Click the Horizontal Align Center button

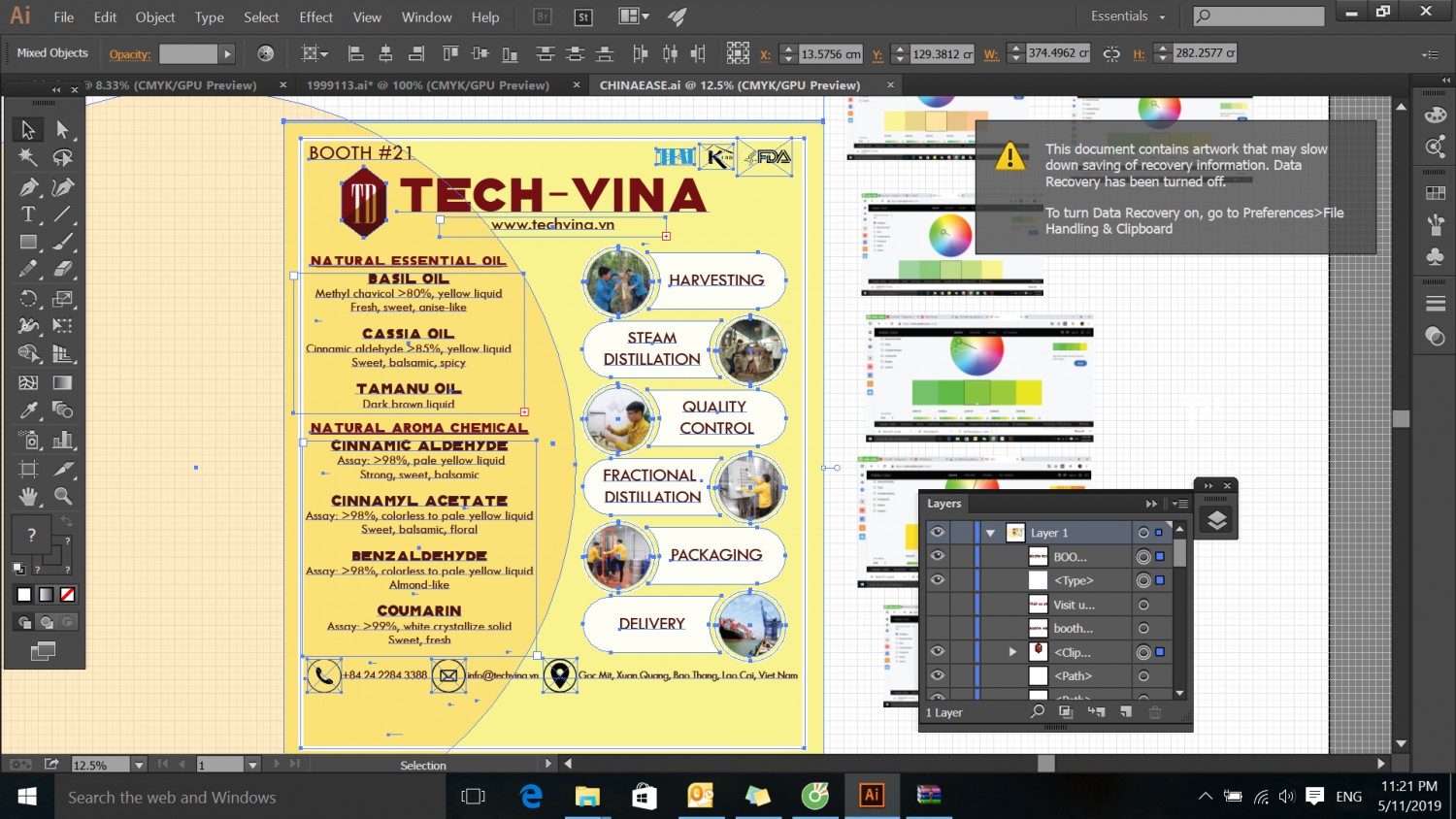(x=385, y=54)
